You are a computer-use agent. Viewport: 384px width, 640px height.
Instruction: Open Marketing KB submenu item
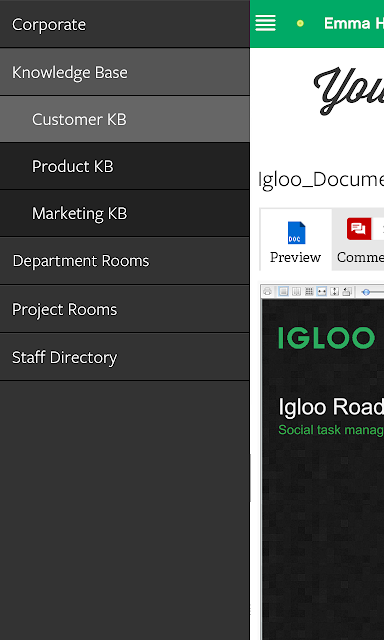click(x=124, y=213)
